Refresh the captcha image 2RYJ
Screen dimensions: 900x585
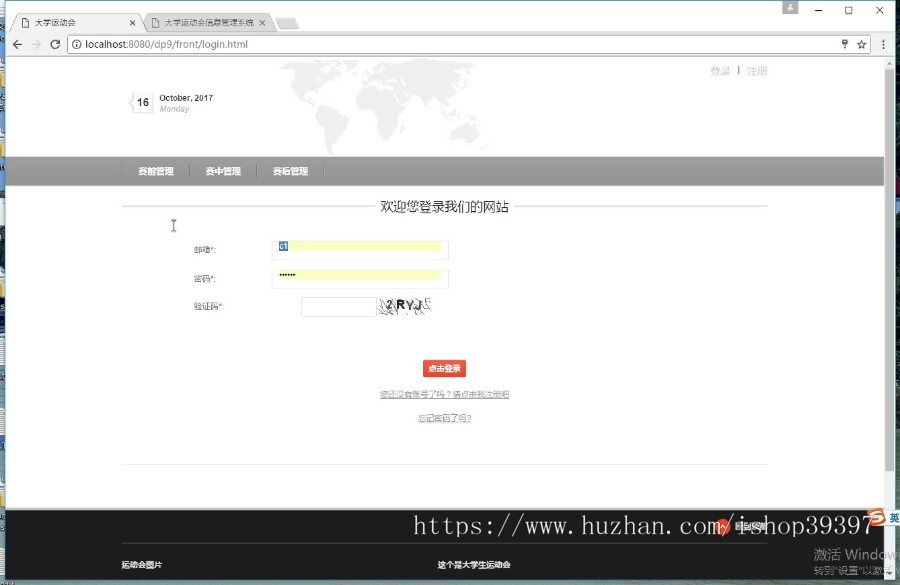[x=404, y=306]
